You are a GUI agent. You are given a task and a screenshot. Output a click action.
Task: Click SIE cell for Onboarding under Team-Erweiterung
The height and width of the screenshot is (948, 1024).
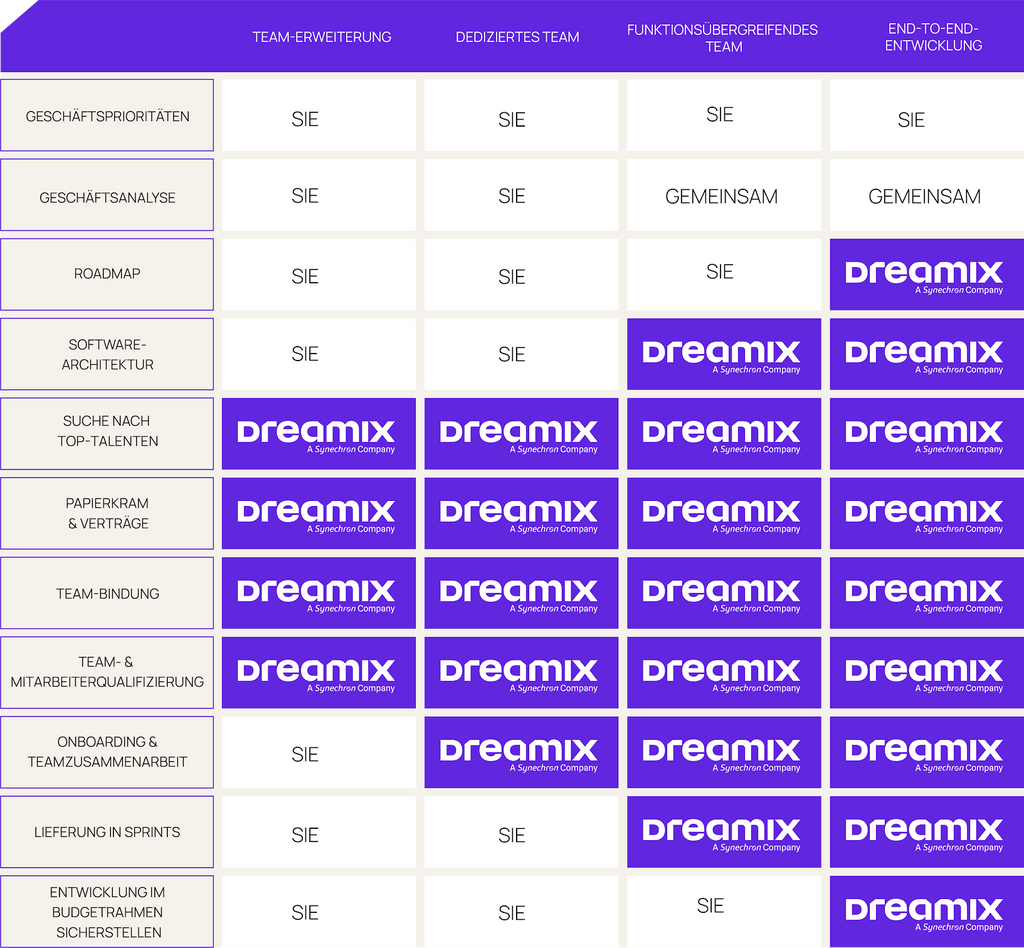pos(305,754)
